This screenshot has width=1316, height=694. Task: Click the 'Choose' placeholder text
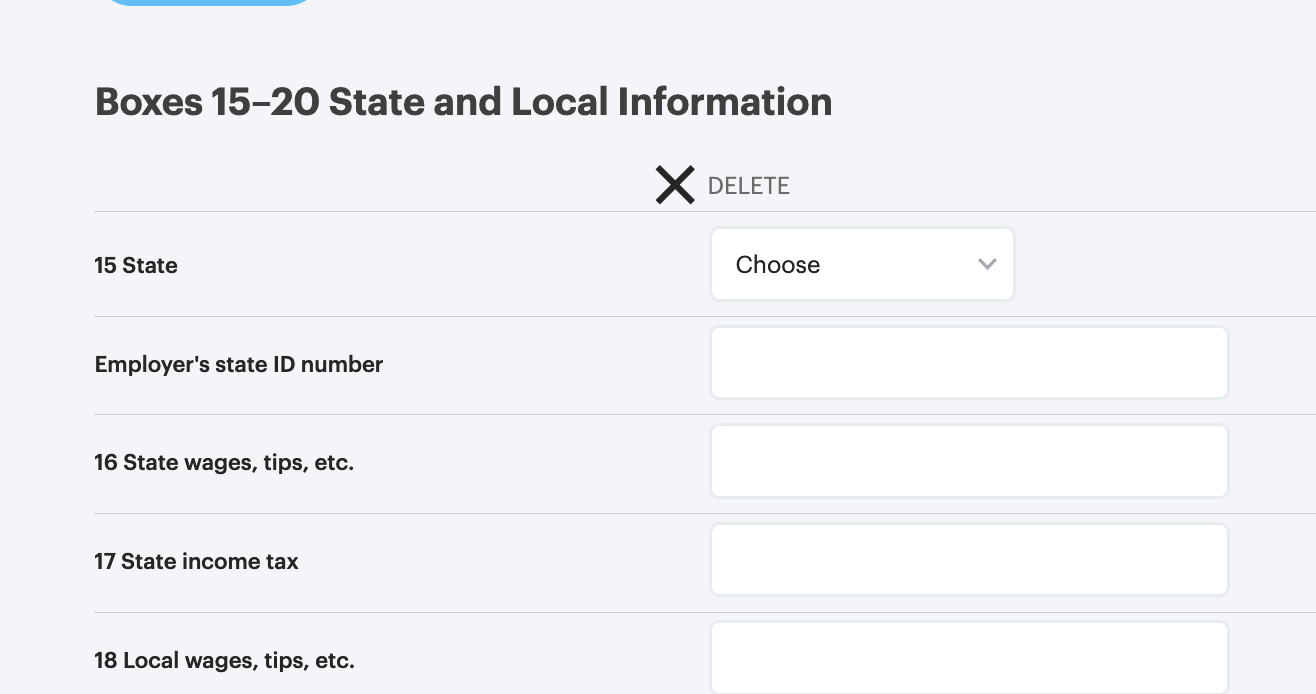[778, 264]
